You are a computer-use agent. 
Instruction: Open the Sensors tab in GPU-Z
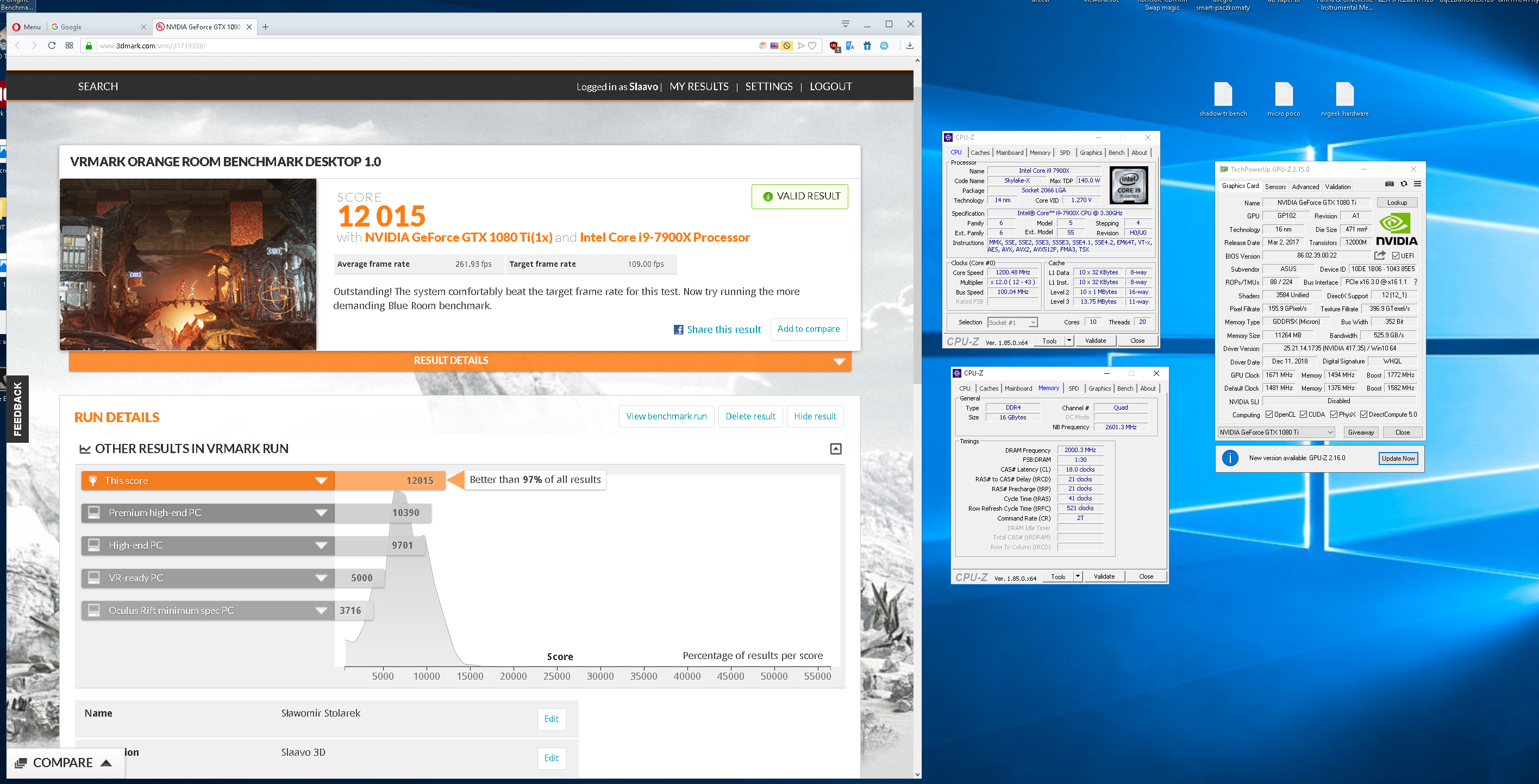click(1275, 187)
